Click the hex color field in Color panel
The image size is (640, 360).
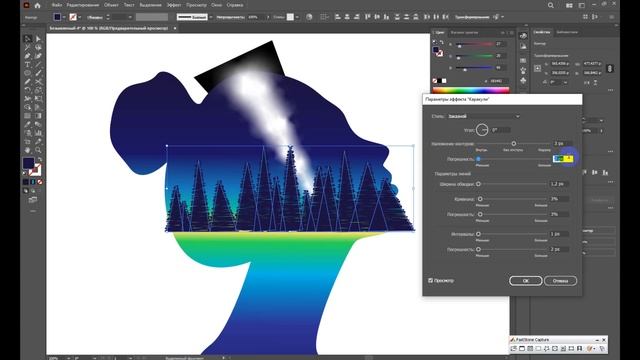click(499, 81)
